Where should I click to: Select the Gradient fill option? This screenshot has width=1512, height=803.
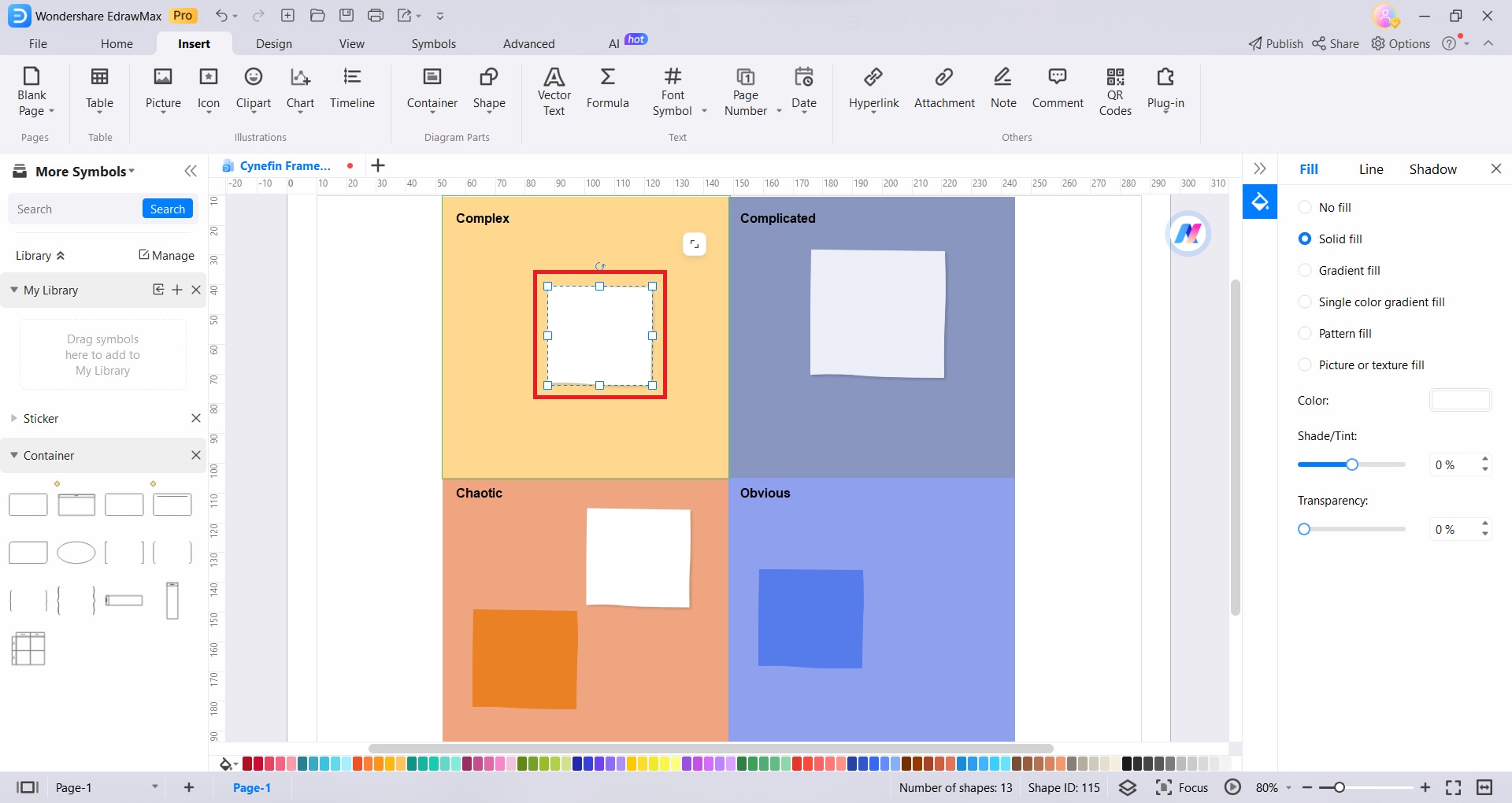pos(1339,271)
